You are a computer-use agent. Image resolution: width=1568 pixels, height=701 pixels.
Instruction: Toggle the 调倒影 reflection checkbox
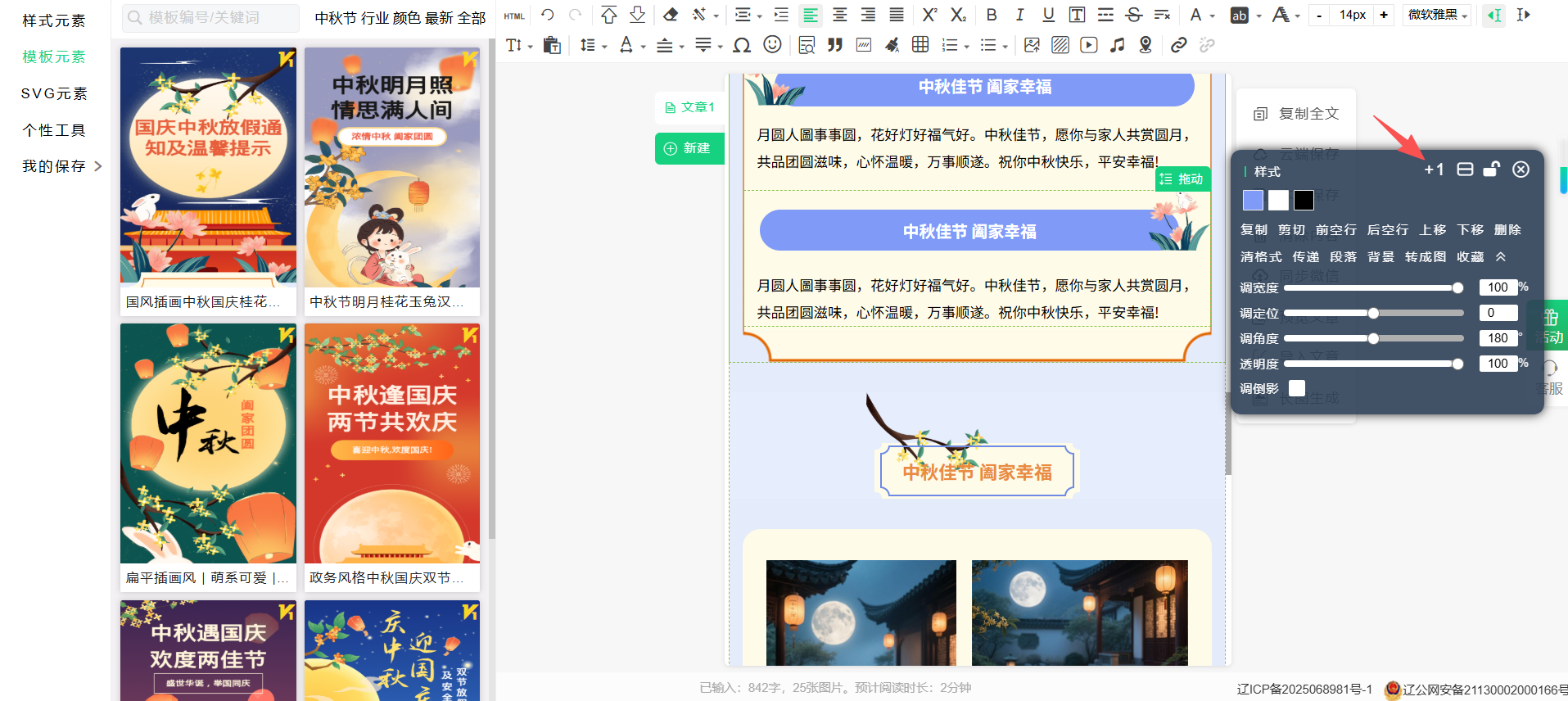[1297, 388]
